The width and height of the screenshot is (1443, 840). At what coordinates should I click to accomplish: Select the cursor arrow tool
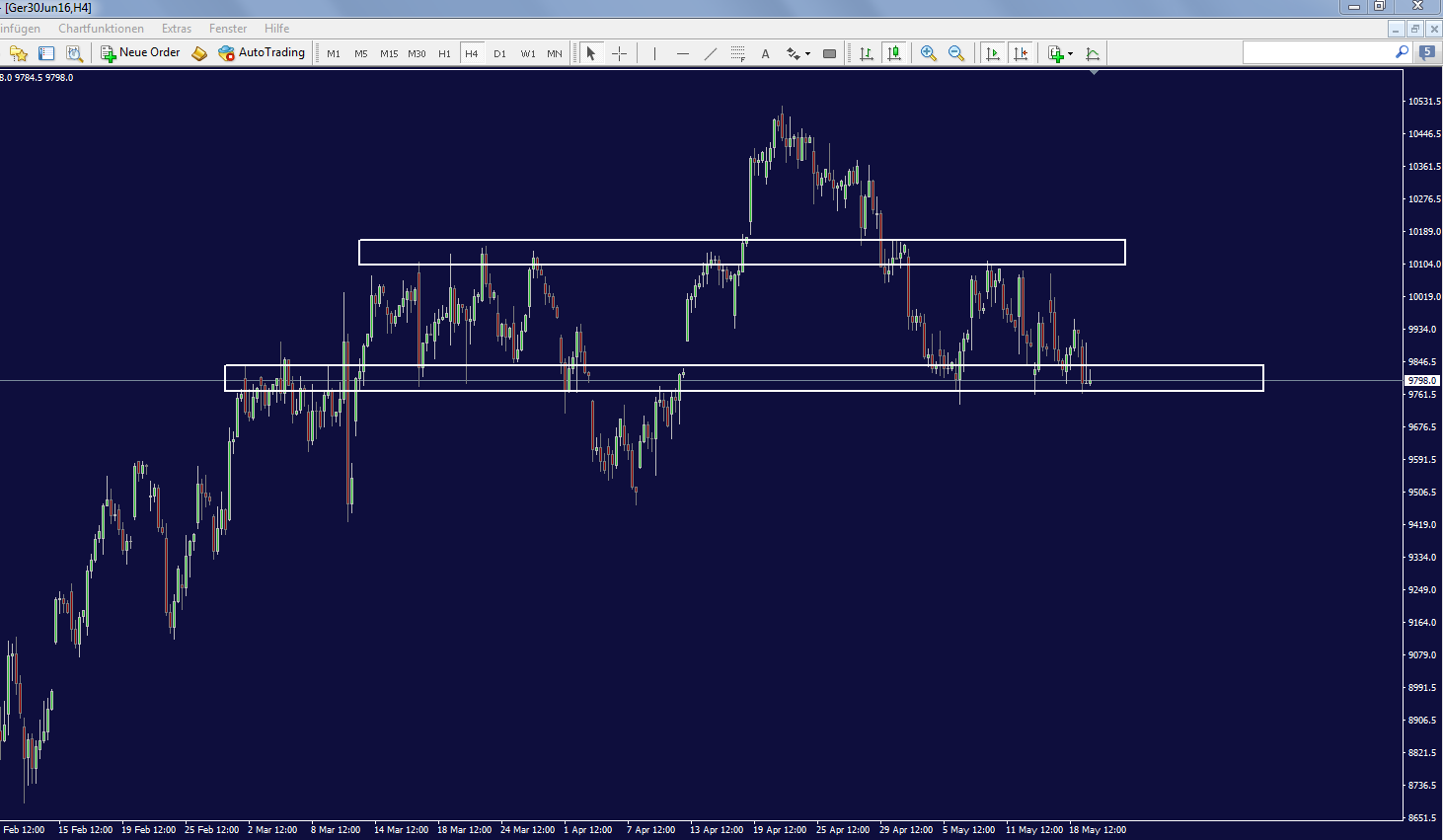pyautogui.click(x=591, y=53)
